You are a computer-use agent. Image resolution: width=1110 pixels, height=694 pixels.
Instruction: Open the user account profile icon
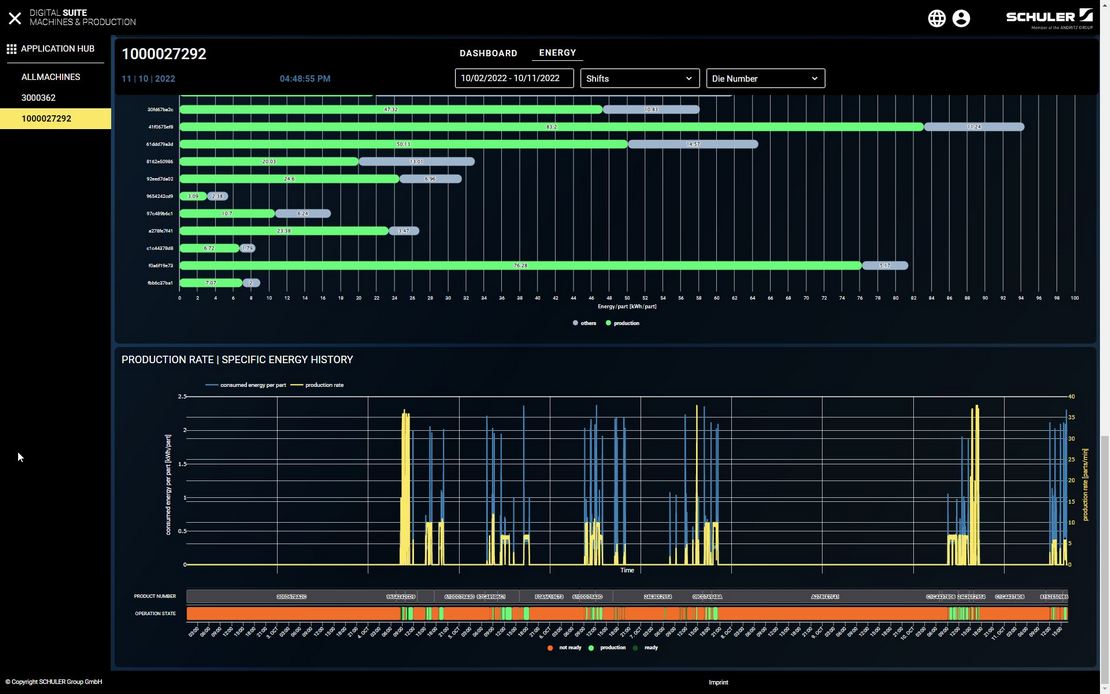point(961,18)
